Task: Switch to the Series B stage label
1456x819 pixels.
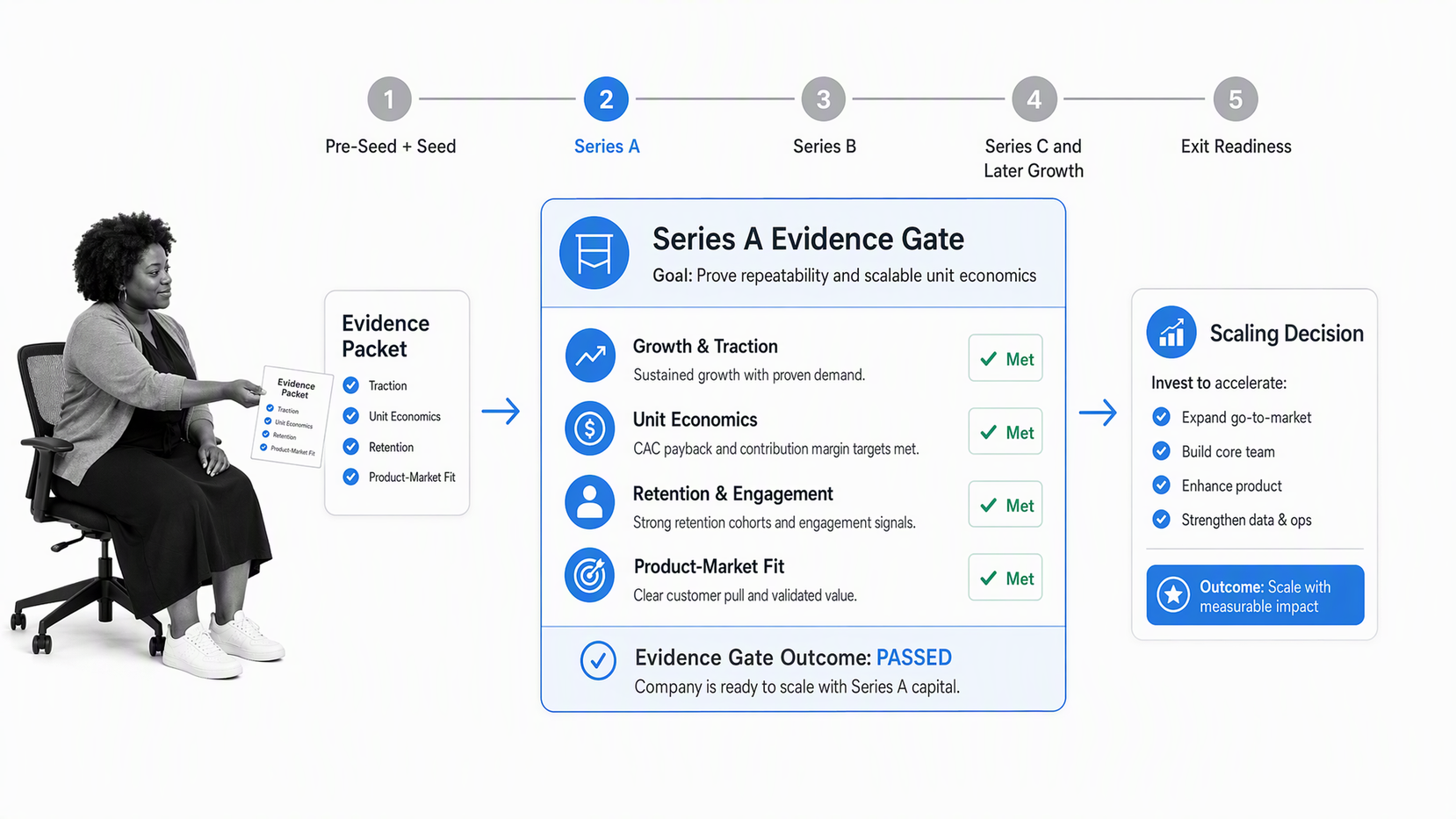Action: (825, 147)
